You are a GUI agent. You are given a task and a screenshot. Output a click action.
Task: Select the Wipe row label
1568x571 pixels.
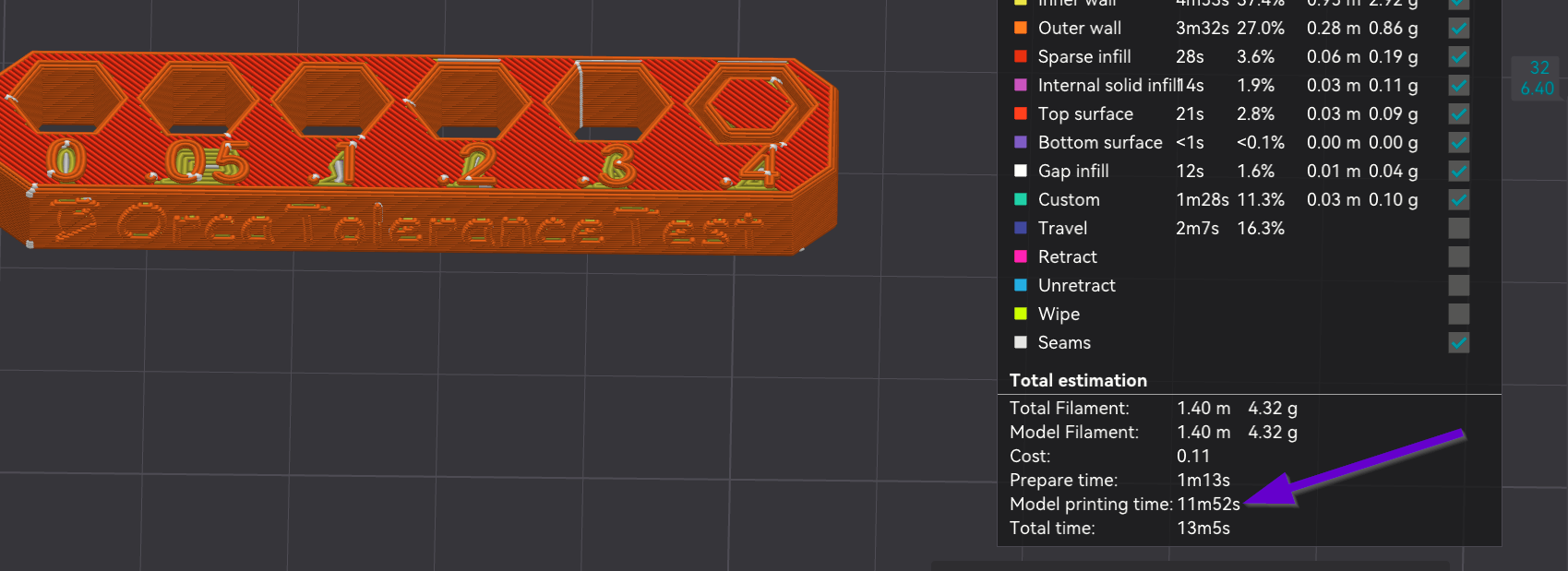[1059, 315]
